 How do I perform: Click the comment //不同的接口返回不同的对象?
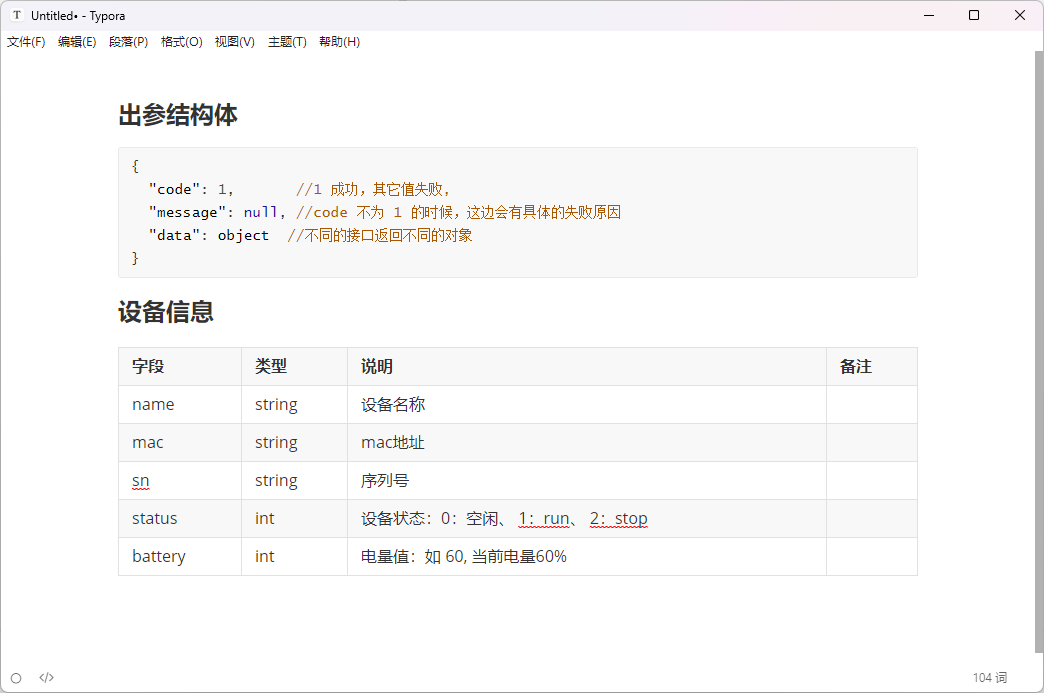pos(380,235)
